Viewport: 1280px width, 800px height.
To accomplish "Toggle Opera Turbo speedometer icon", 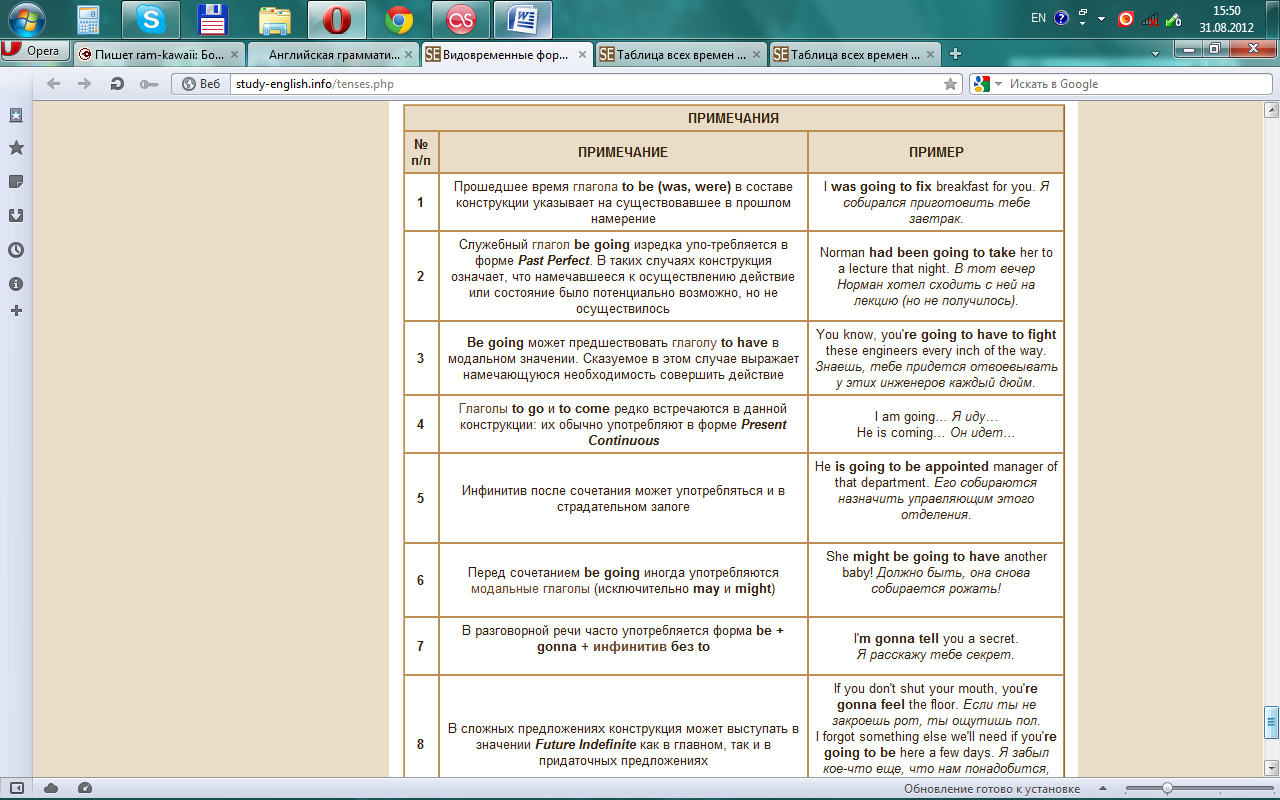I will 84,788.
